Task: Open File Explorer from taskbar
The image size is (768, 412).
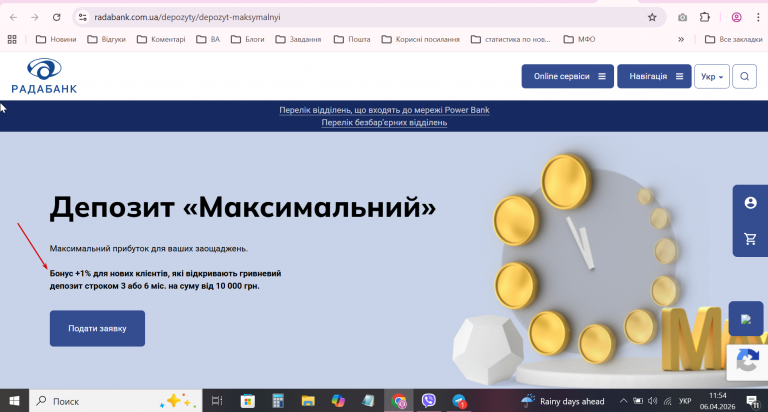Action: coord(308,401)
